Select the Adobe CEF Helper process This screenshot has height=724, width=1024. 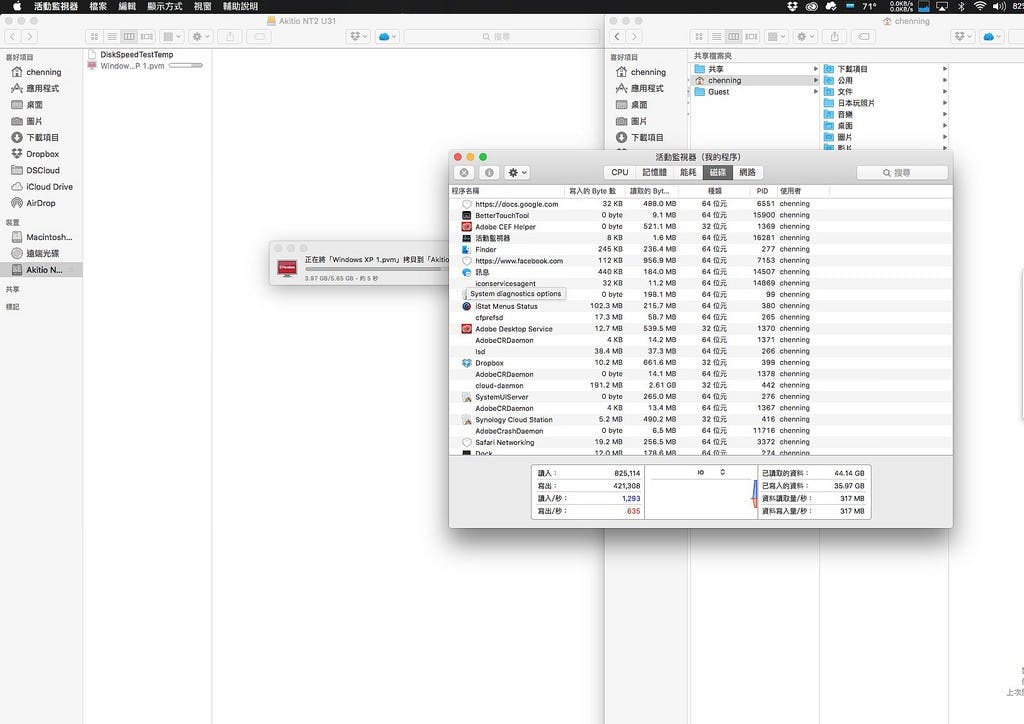(x=701, y=227)
